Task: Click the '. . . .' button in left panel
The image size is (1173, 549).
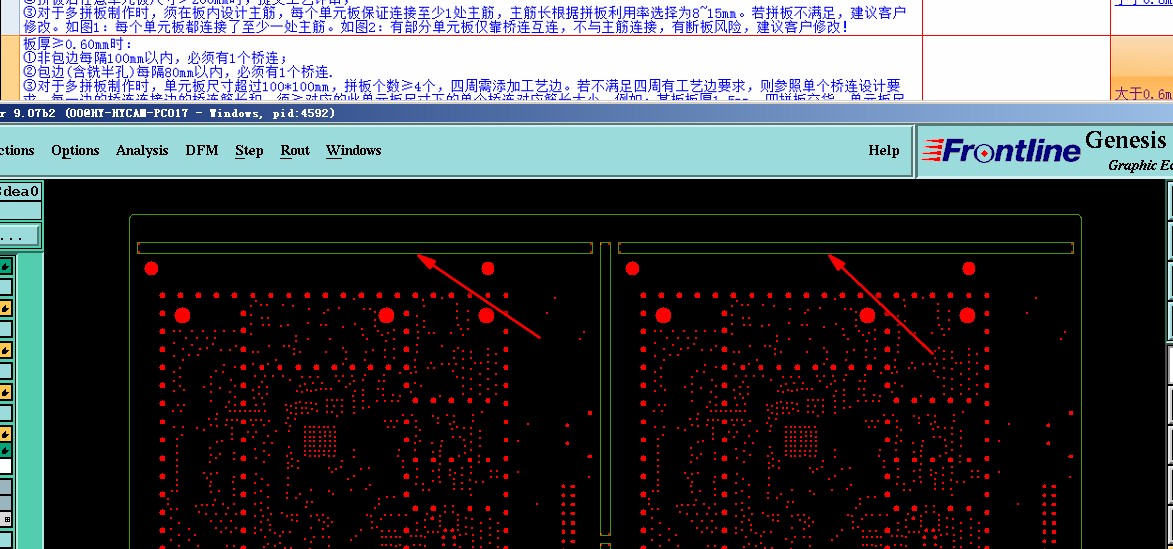Action: [x=19, y=236]
